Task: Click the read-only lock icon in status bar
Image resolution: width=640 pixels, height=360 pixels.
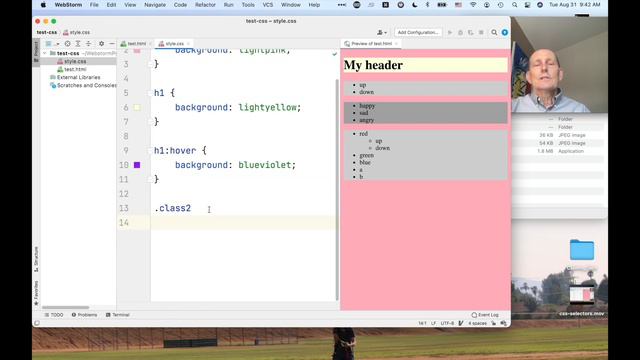Action: [493, 323]
